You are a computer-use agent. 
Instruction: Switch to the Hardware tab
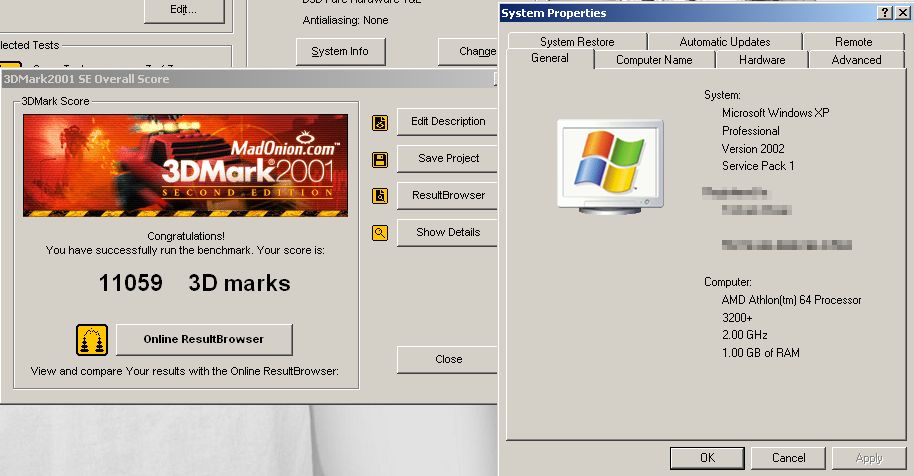pyautogui.click(x=762, y=60)
